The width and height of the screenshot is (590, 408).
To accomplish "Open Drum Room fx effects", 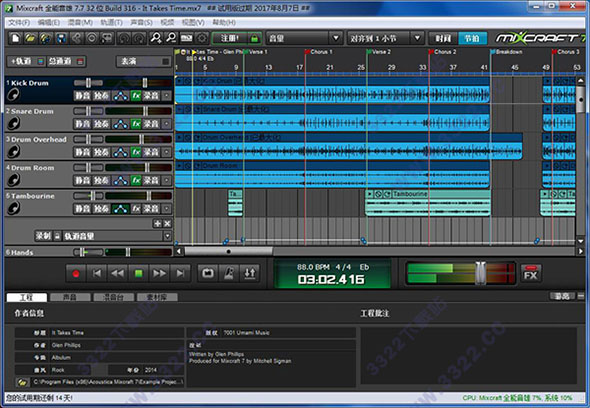I will tap(136, 180).
